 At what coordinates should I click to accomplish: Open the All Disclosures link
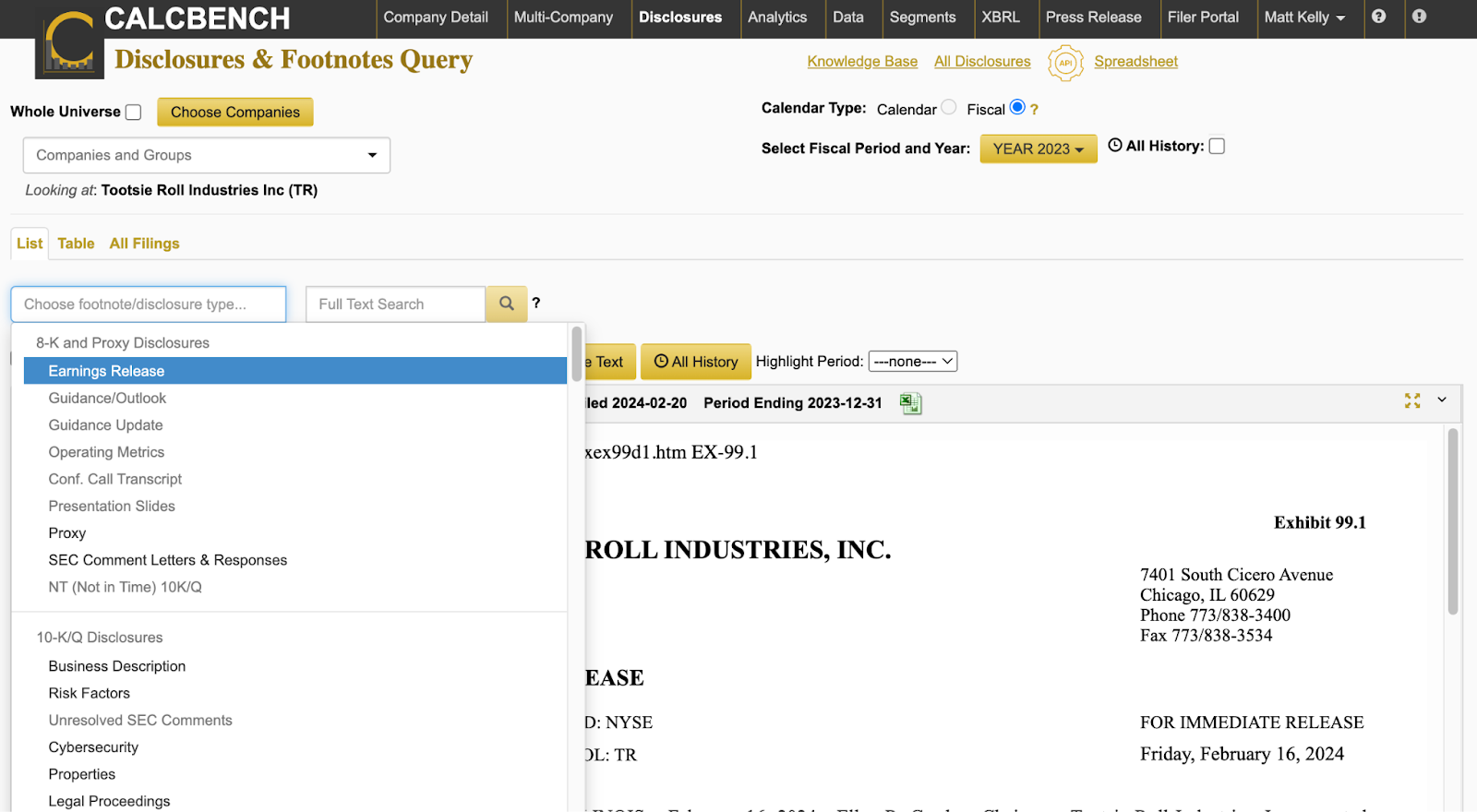(x=982, y=62)
